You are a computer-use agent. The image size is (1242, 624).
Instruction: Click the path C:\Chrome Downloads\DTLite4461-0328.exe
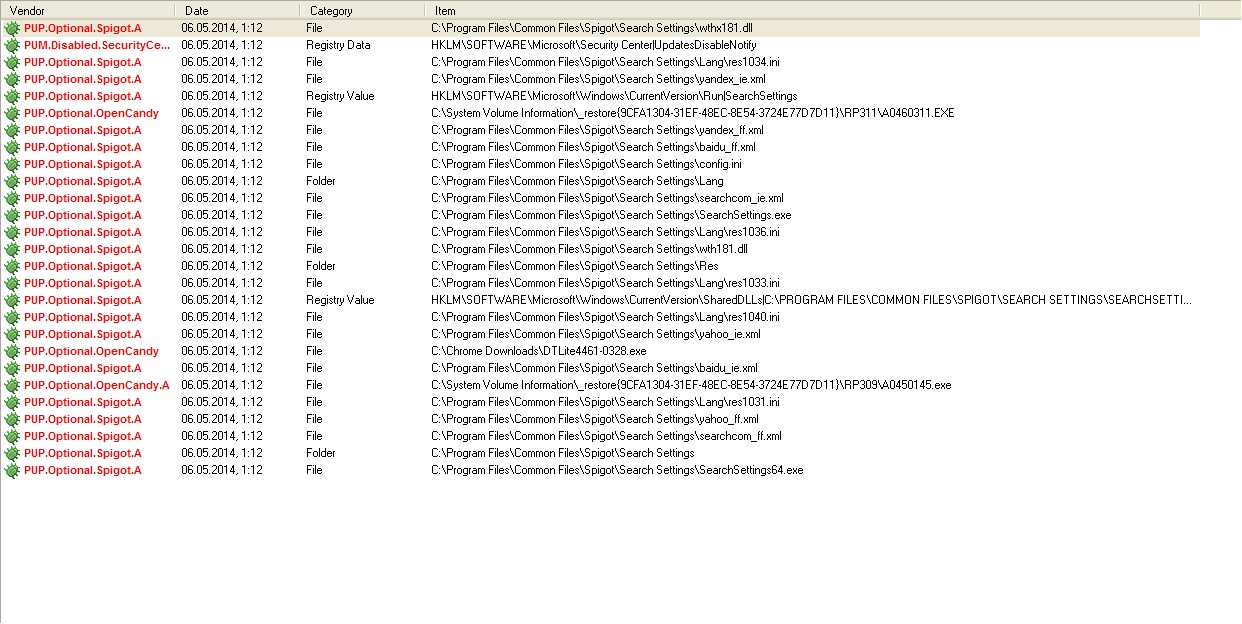tap(539, 351)
